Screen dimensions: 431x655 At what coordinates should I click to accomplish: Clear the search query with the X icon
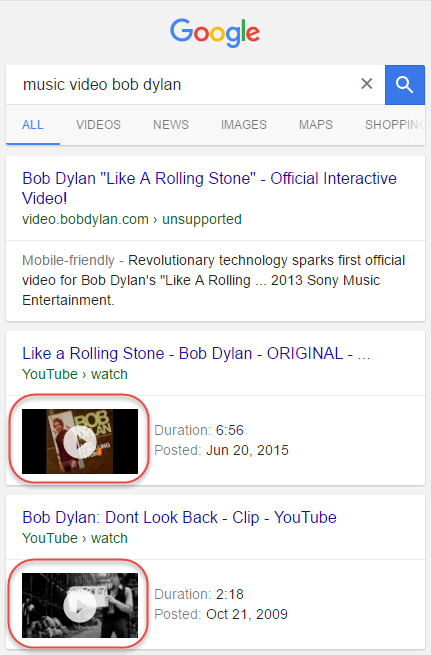coord(367,84)
